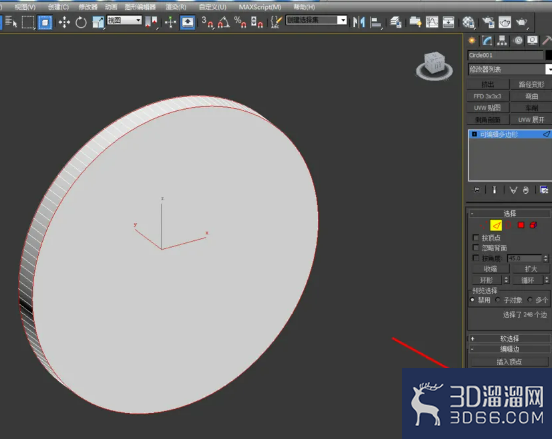The height and width of the screenshot is (439, 552).
Task: Enable the 忽略背面 Ignore Backfacing checkbox
Action: pyautogui.click(x=476, y=247)
